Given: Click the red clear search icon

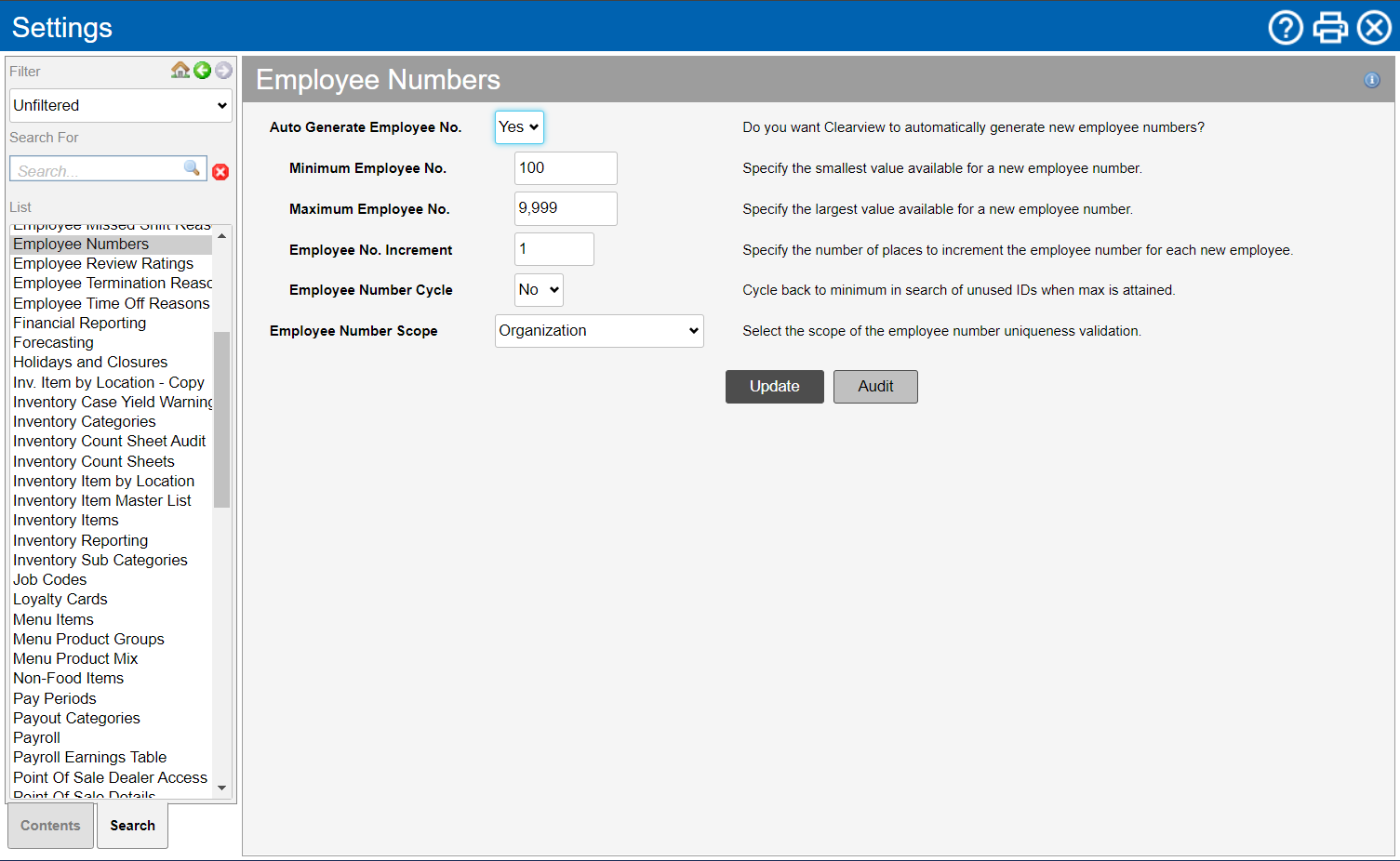Looking at the screenshot, I should (220, 172).
